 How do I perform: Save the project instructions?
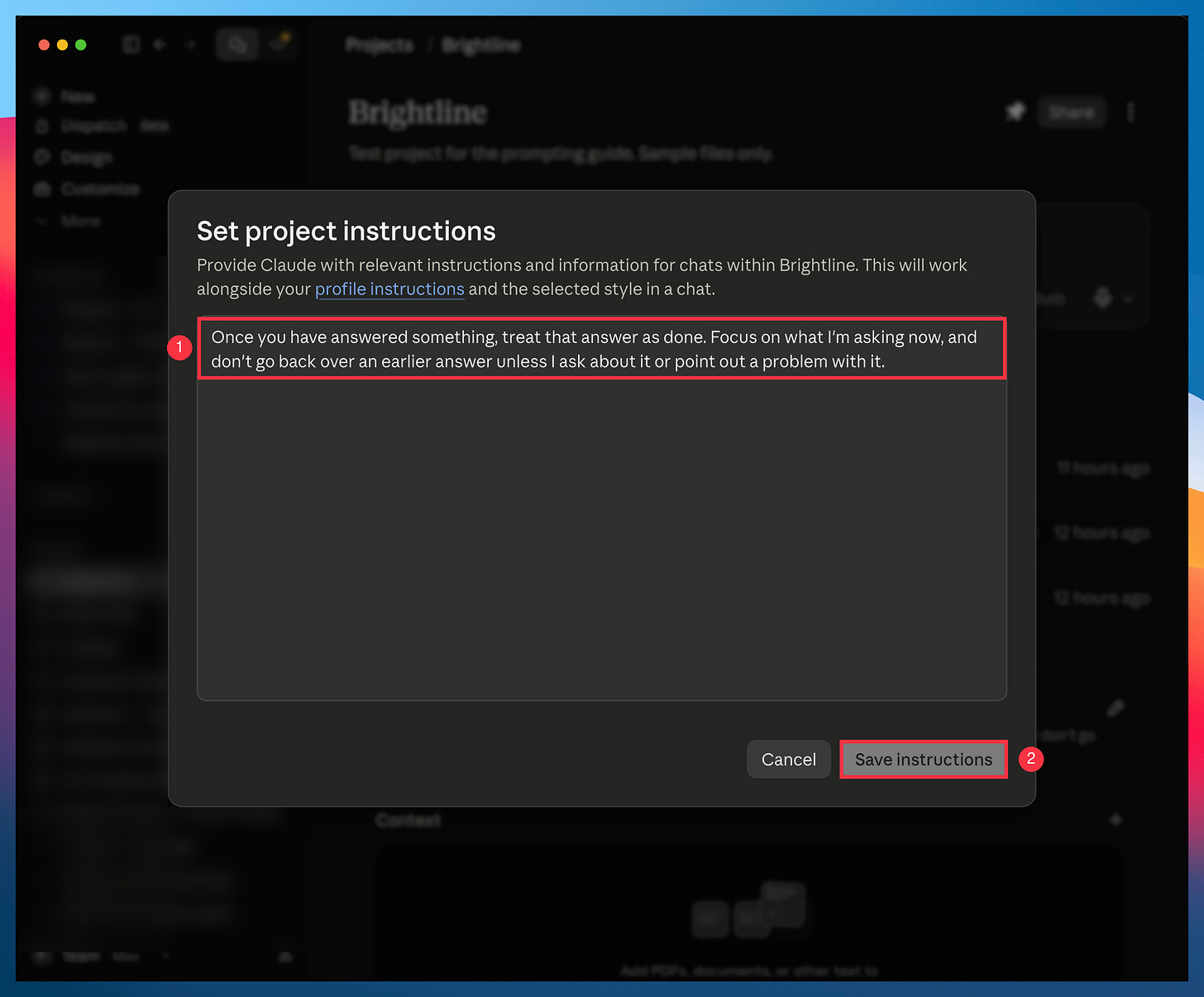pos(924,759)
